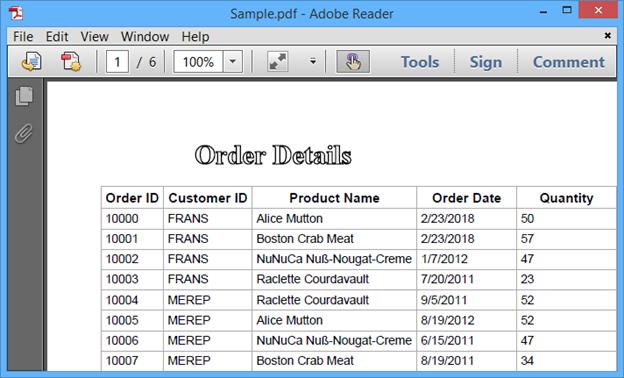Open the small toolbar options dropdown arrow
This screenshot has width=624, height=378.
tap(313, 62)
